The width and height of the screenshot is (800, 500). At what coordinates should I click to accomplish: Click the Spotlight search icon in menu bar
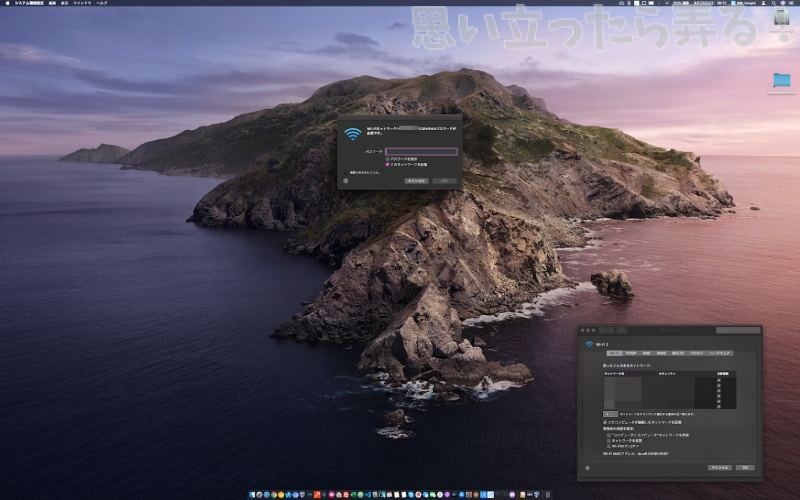pyautogui.click(x=773, y=3)
